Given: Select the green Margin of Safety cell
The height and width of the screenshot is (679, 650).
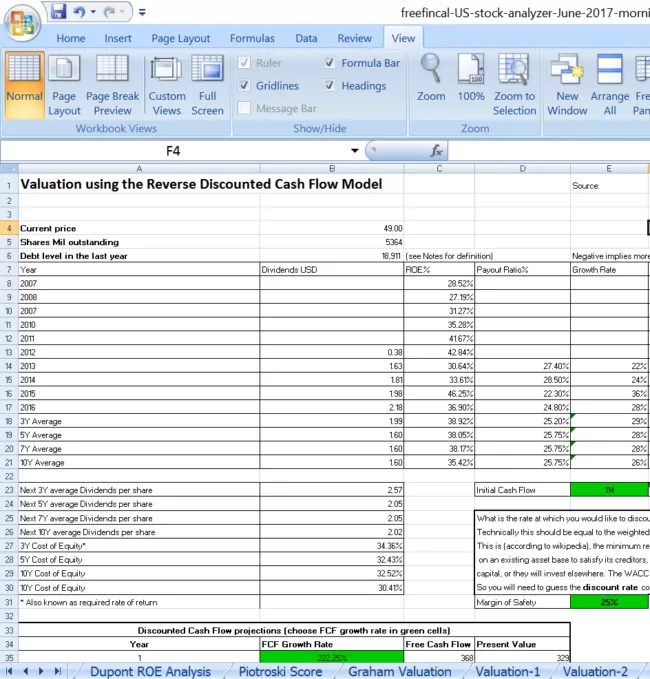Looking at the screenshot, I should coord(608,603).
